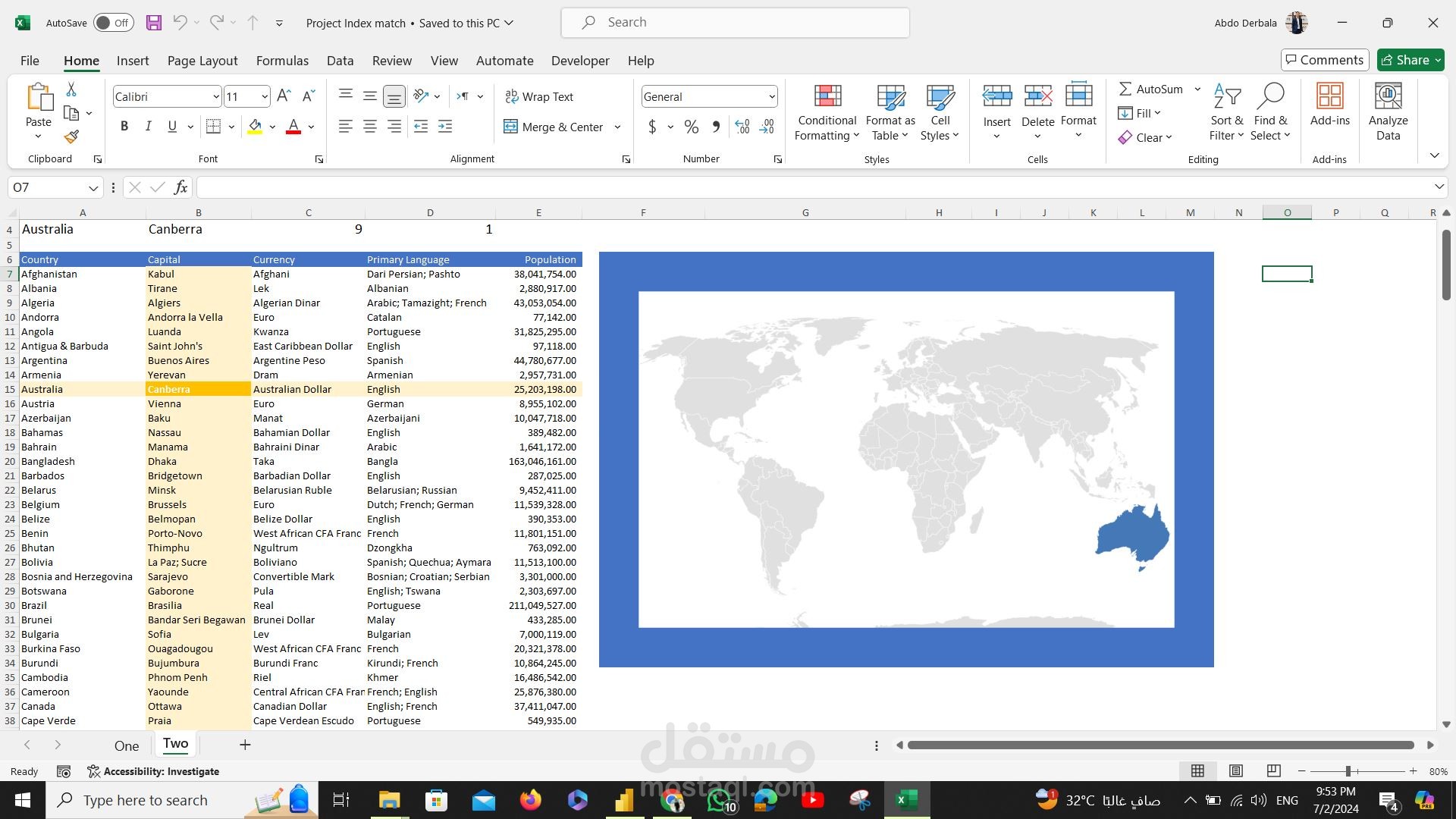The image size is (1456, 819).
Task: Open the Conditional Formatting menu
Action: point(827,114)
